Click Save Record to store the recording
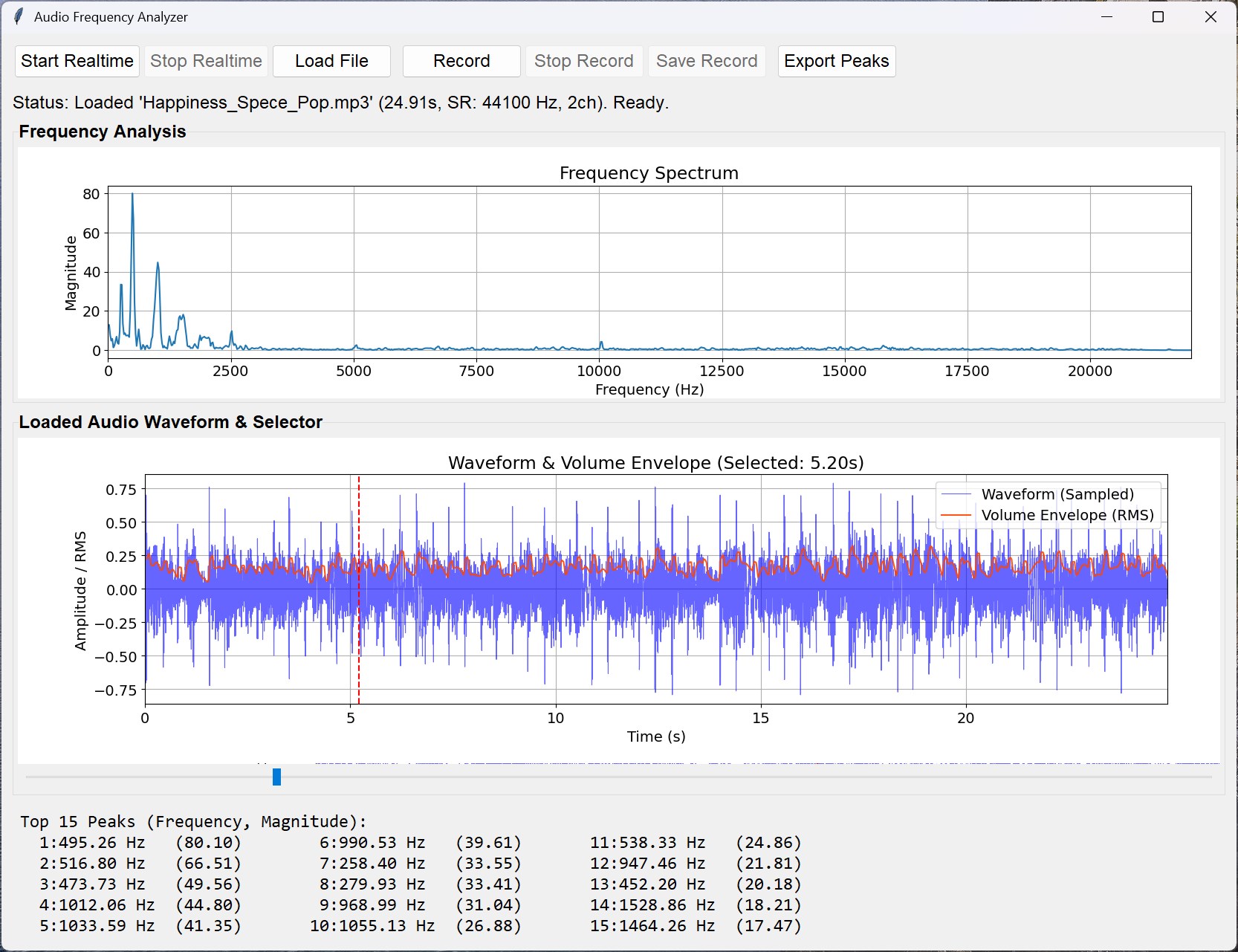 [x=706, y=61]
